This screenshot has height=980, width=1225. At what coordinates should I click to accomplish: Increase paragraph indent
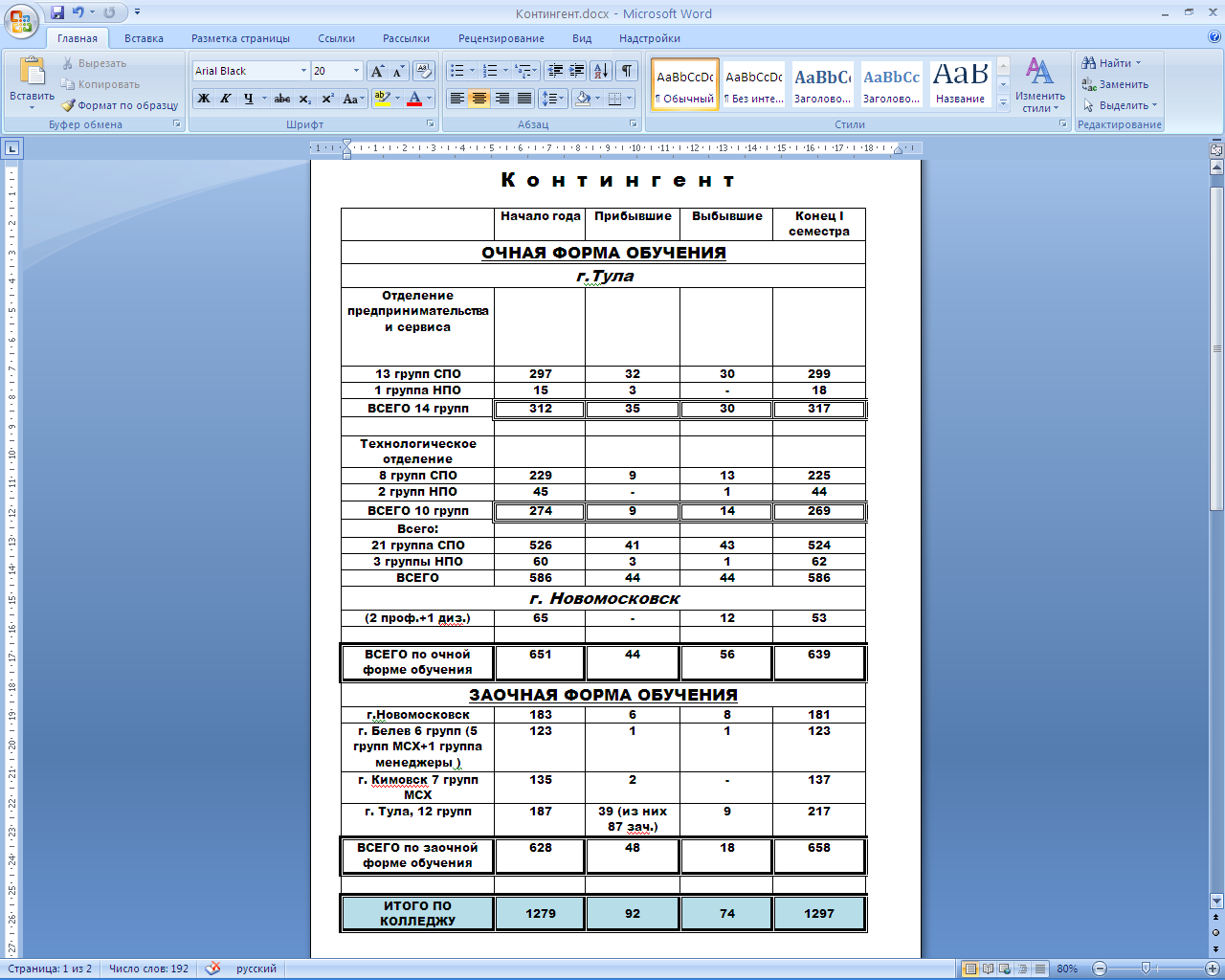[x=576, y=71]
